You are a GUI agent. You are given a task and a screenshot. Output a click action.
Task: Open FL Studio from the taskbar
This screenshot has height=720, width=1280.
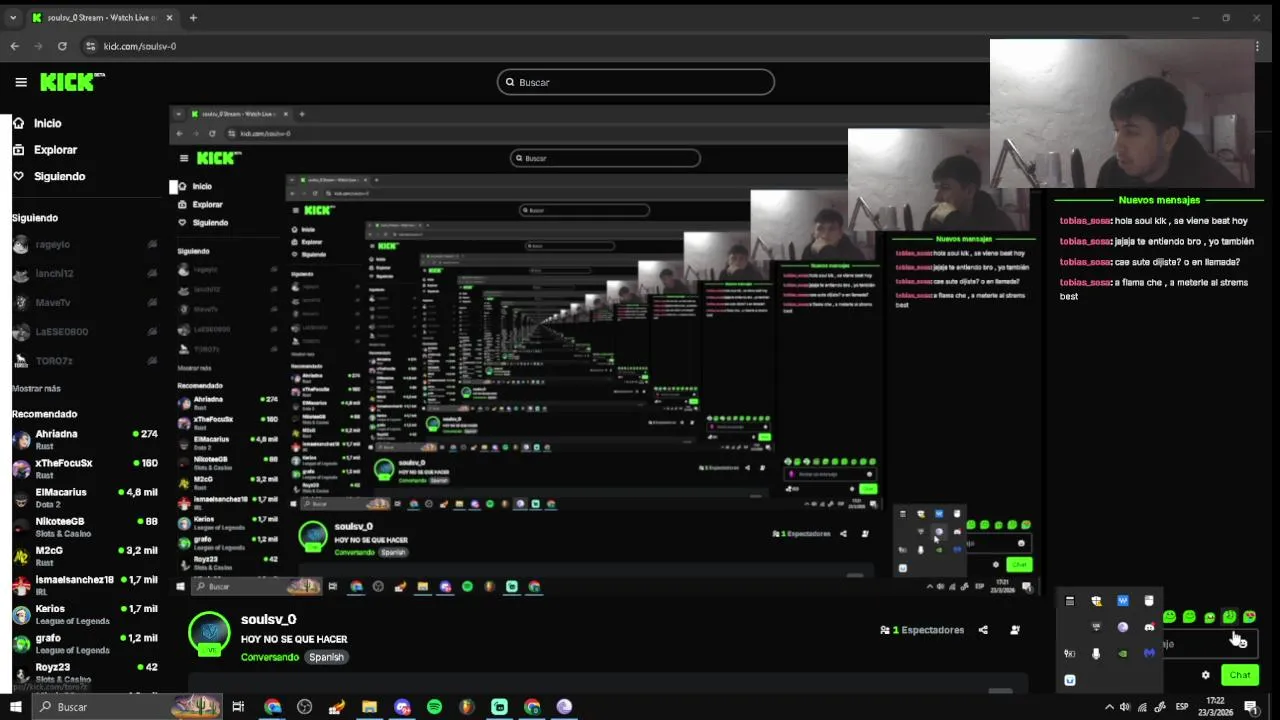click(x=467, y=707)
